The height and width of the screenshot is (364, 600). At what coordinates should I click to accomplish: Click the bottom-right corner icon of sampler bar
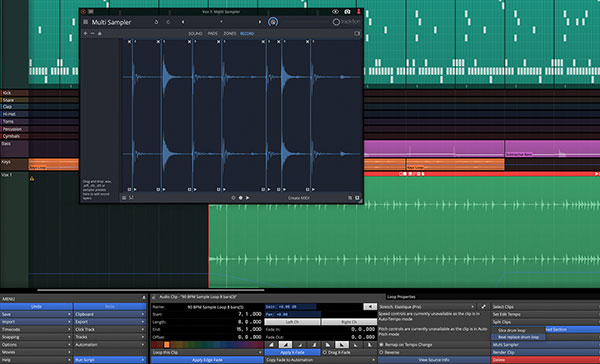coord(357,198)
